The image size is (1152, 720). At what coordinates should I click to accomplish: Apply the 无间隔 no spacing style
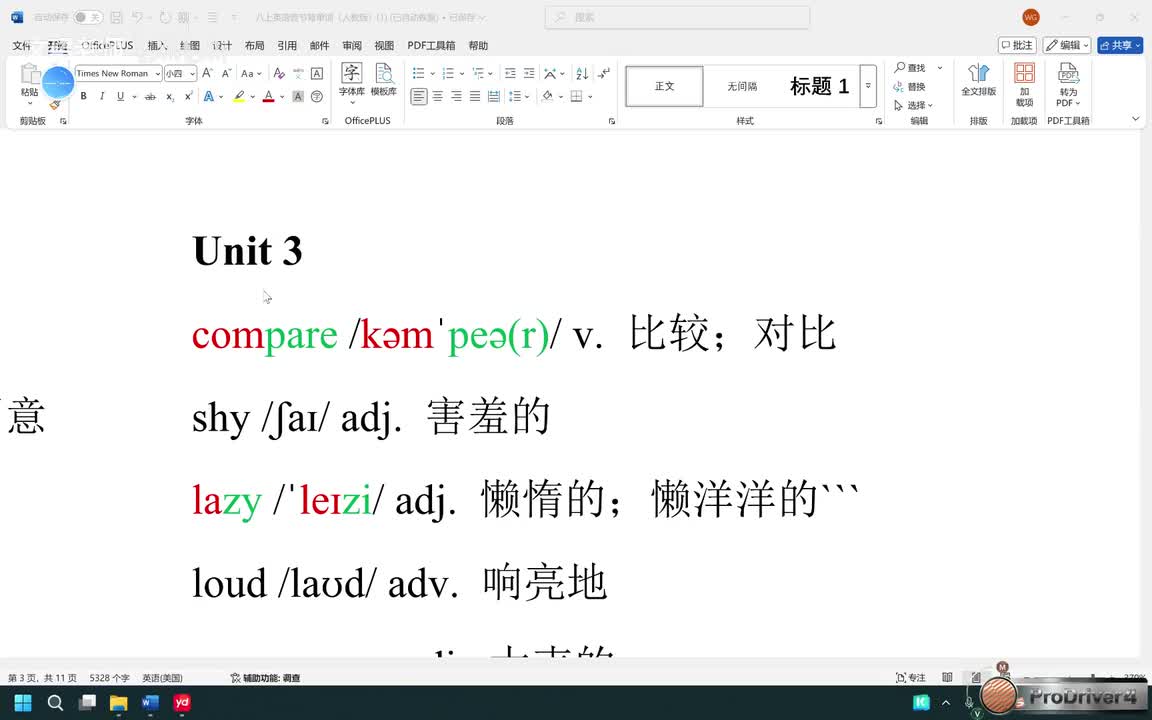742,86
